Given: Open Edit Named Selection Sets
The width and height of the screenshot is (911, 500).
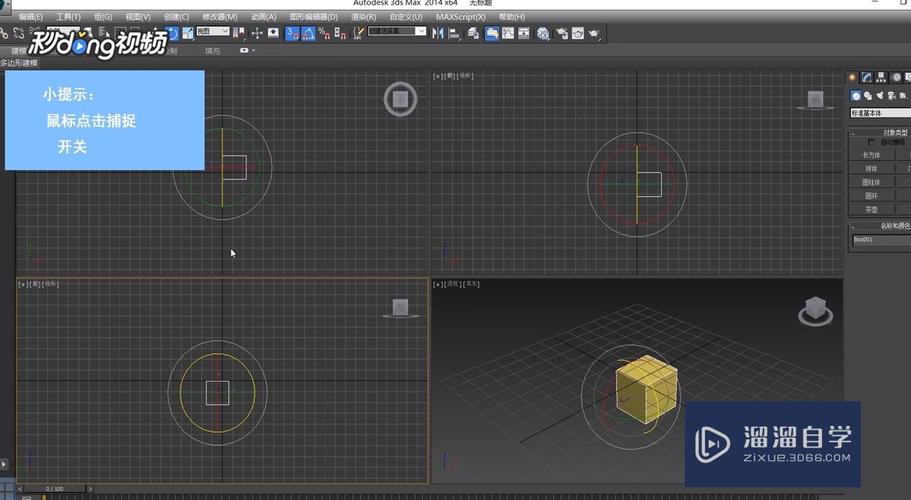Looking at the screenshot, I should click(358, 34).
